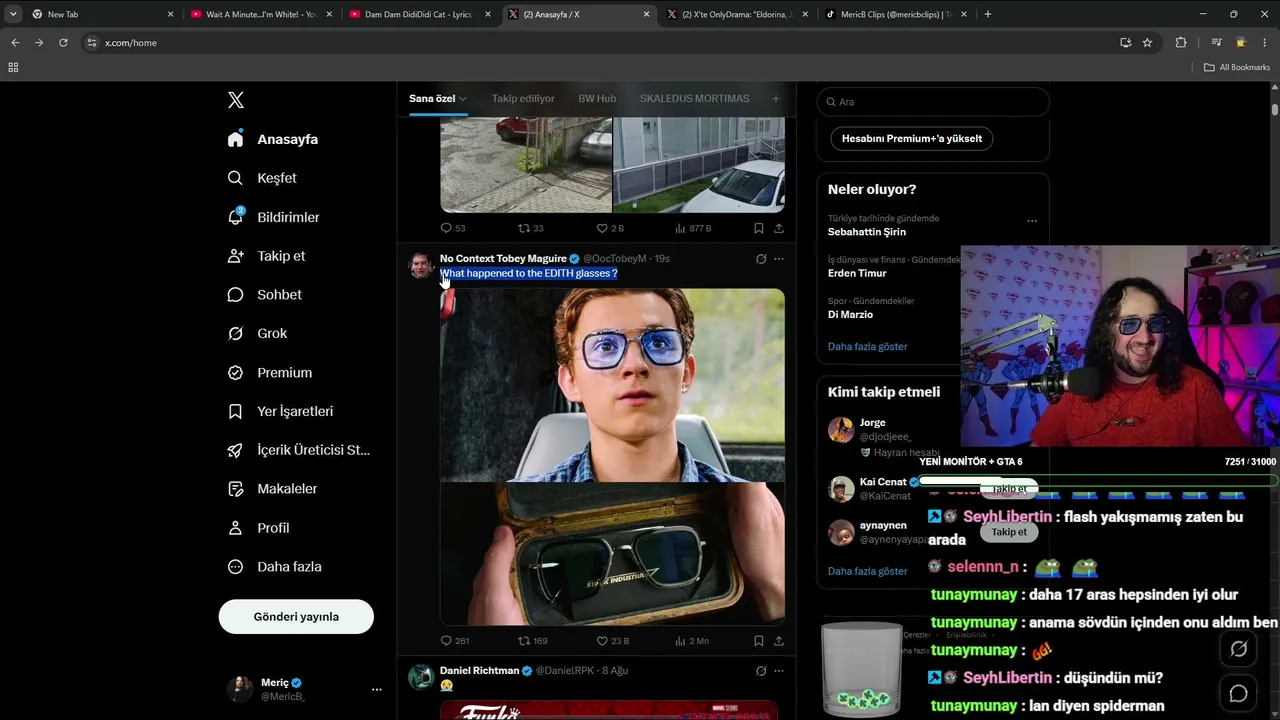Go back using Chrome's back arrow

pyautogui.click(x=15, y=43)
